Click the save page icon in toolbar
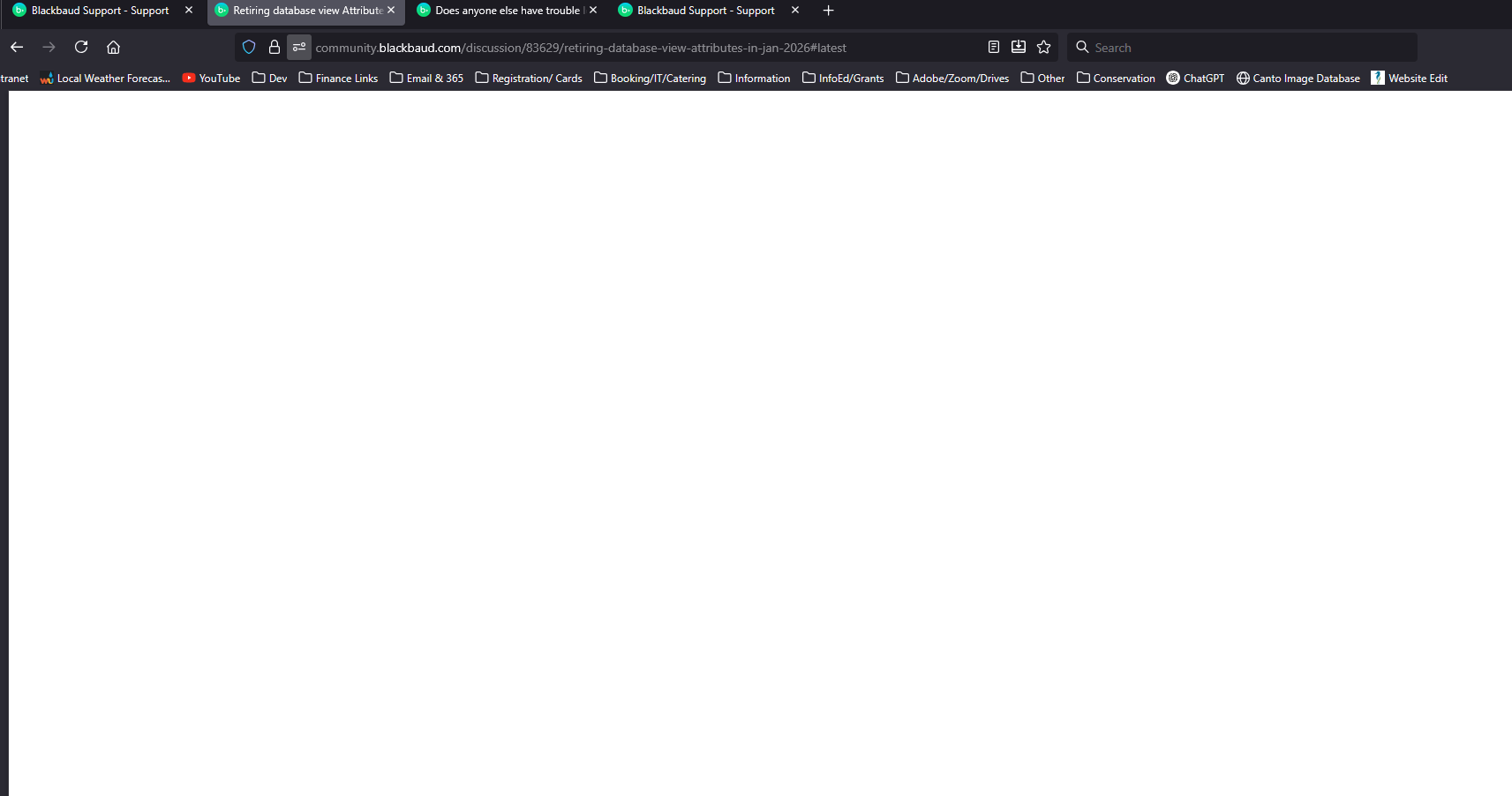 1019,47
